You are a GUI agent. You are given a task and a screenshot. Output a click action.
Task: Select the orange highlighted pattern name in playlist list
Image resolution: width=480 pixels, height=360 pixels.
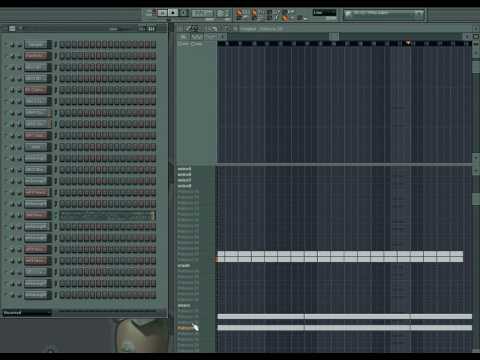pyautogui.click(x=185, y=328)
